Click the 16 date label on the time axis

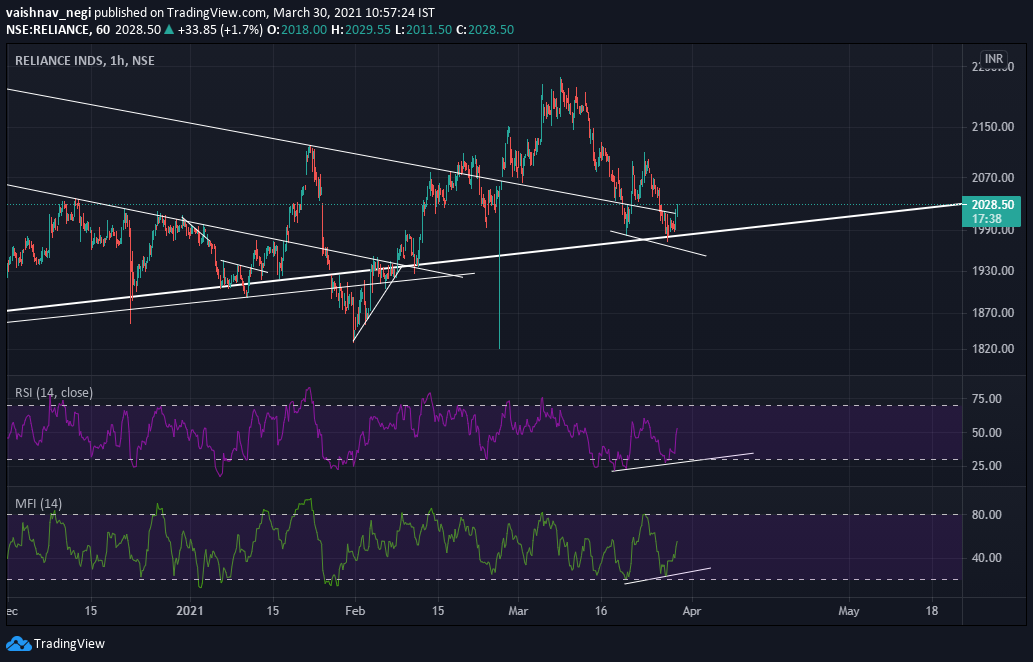tap(601, 611)
